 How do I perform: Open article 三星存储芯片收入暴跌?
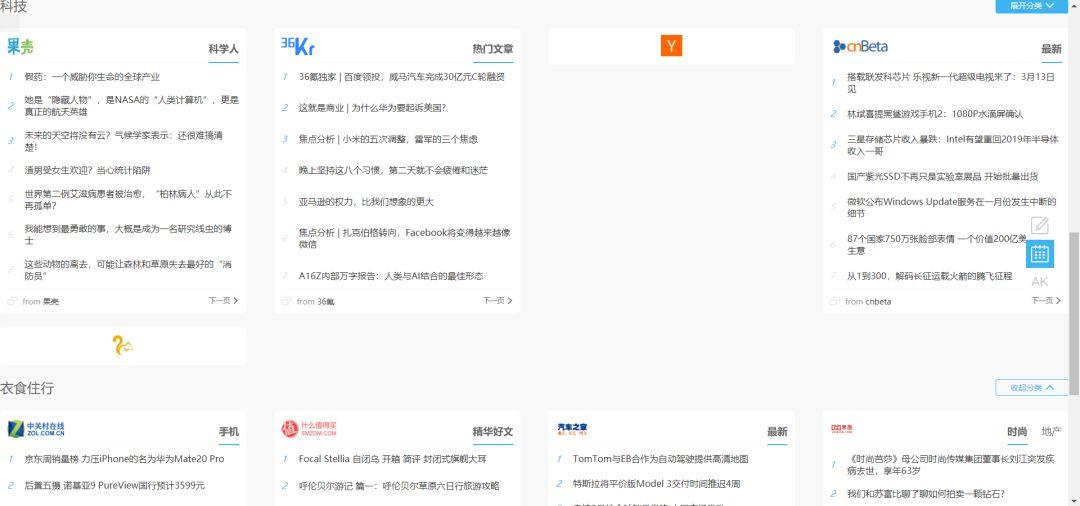(x=952, y=145)
